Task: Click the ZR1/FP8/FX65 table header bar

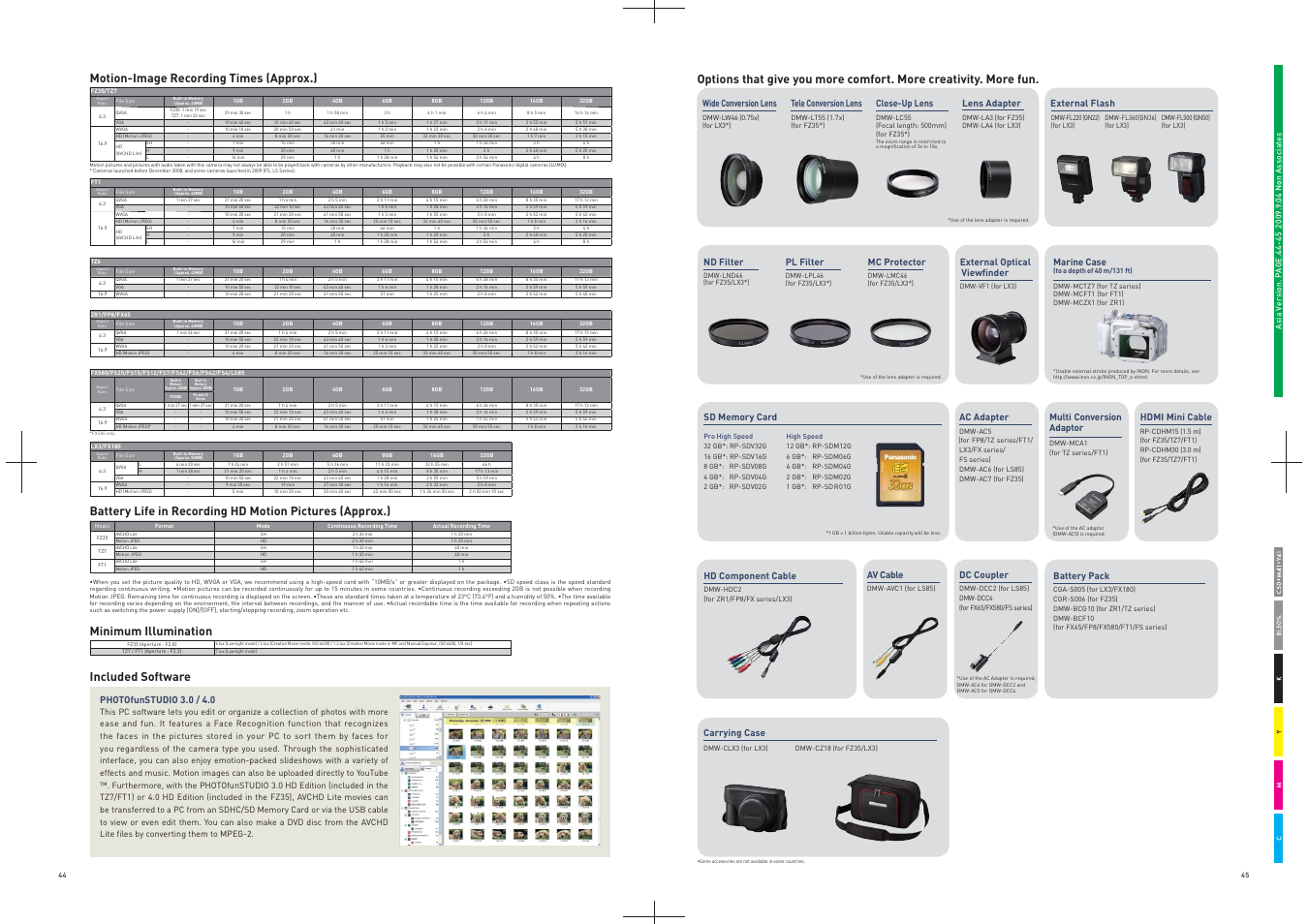Action: (351, 315)
